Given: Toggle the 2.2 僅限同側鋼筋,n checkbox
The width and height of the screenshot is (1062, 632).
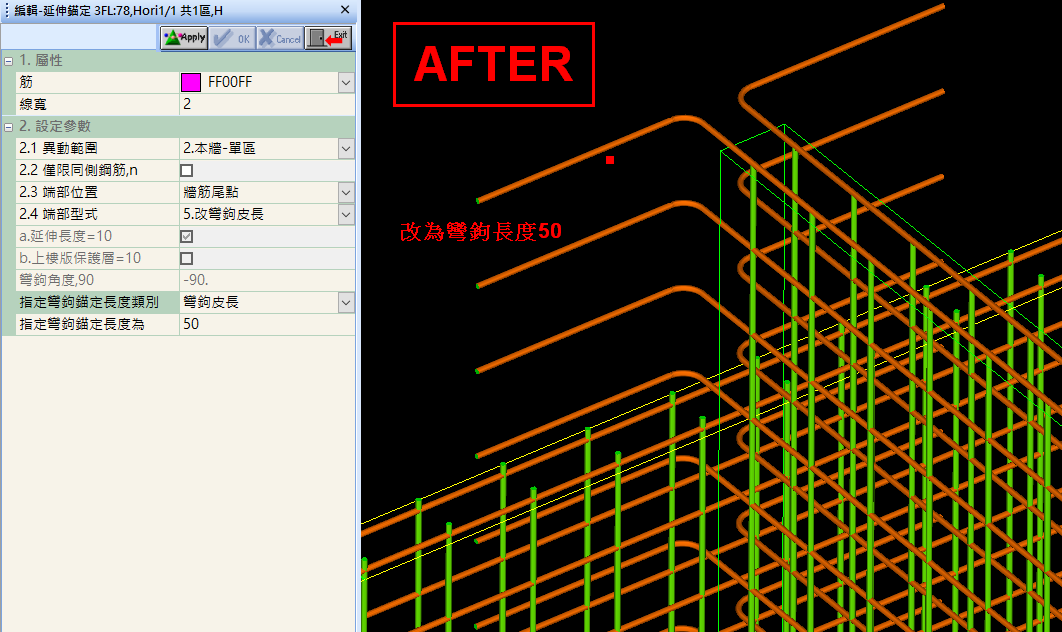Looking at the screenshot, I should pyautogui.click(x=187, y=171).
